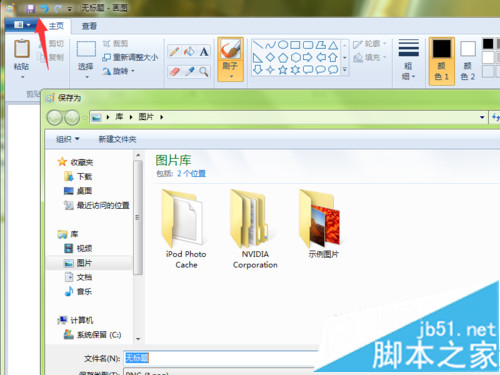This screenshot has width=500, height=375.
Task: Select 下载 in the navigation pane
Action: (78, 176)
